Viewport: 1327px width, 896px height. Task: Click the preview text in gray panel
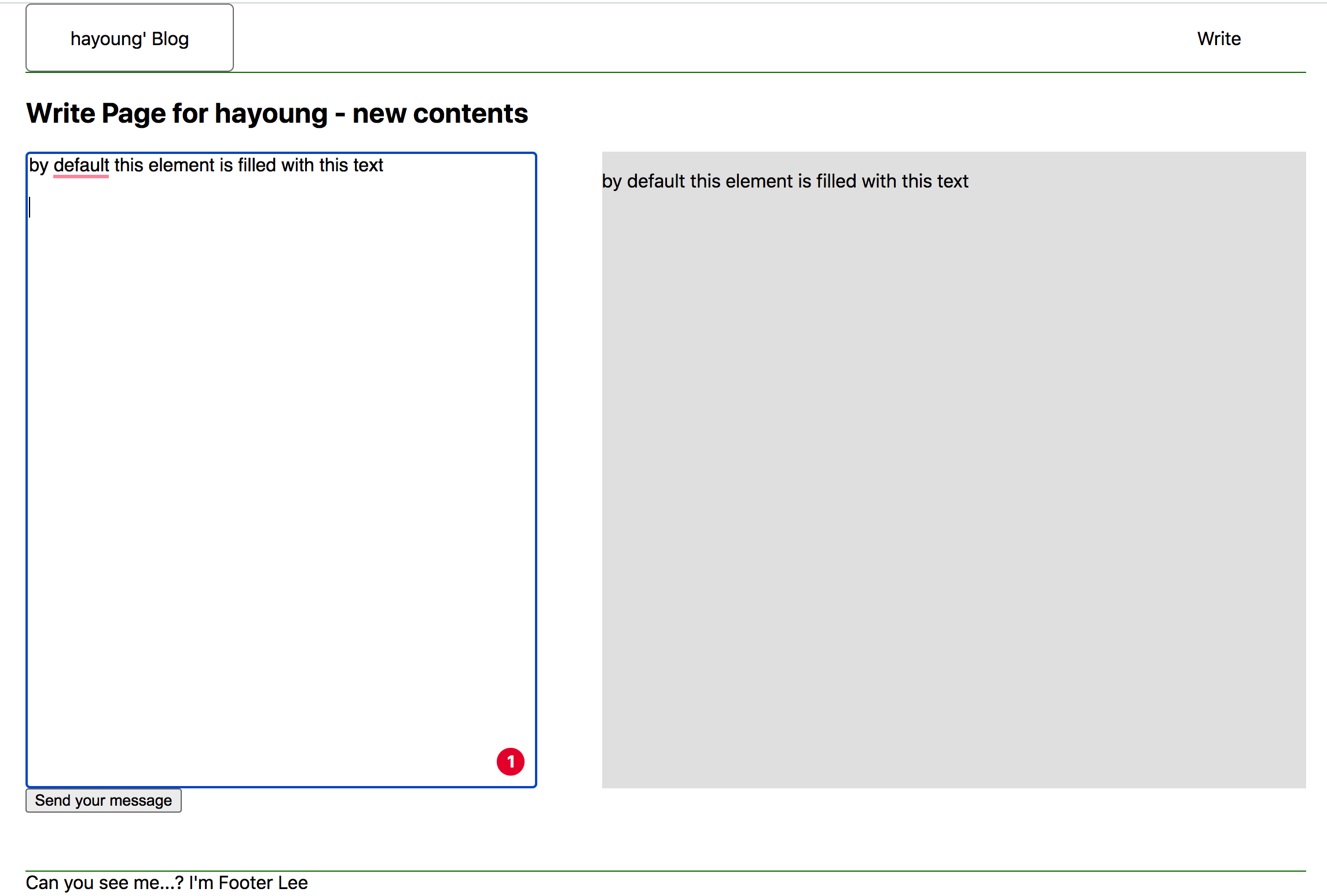pos(785,181)
